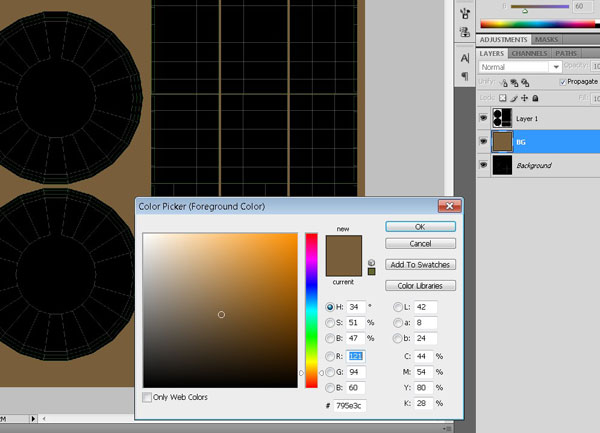Hide the Layer 1 layer visibility eye
This screenshot has width=600, height=433.
[485, 119]
